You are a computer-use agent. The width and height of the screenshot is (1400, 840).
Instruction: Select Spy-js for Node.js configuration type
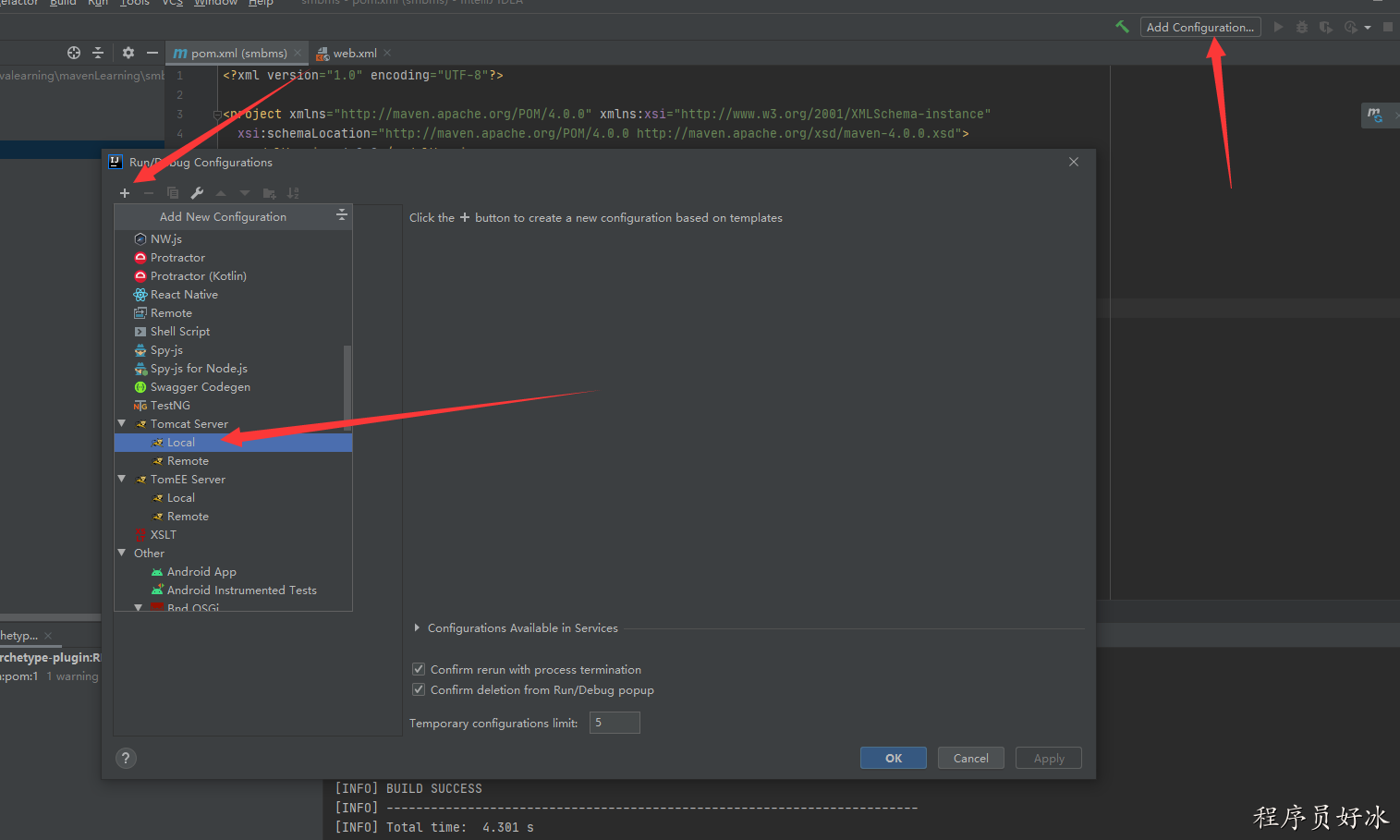(x=233, y=368)
